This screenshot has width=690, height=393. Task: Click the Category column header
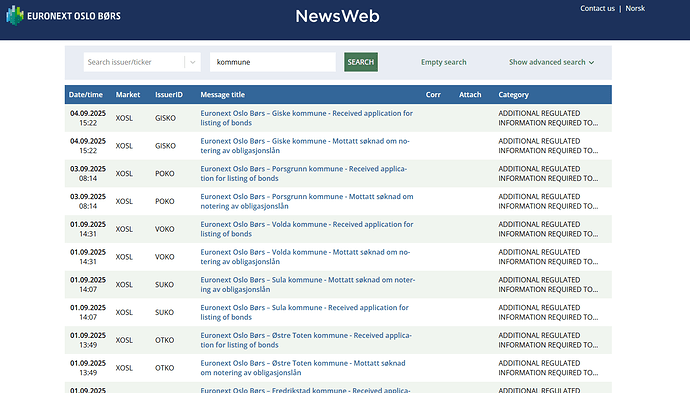click(514, 95)
